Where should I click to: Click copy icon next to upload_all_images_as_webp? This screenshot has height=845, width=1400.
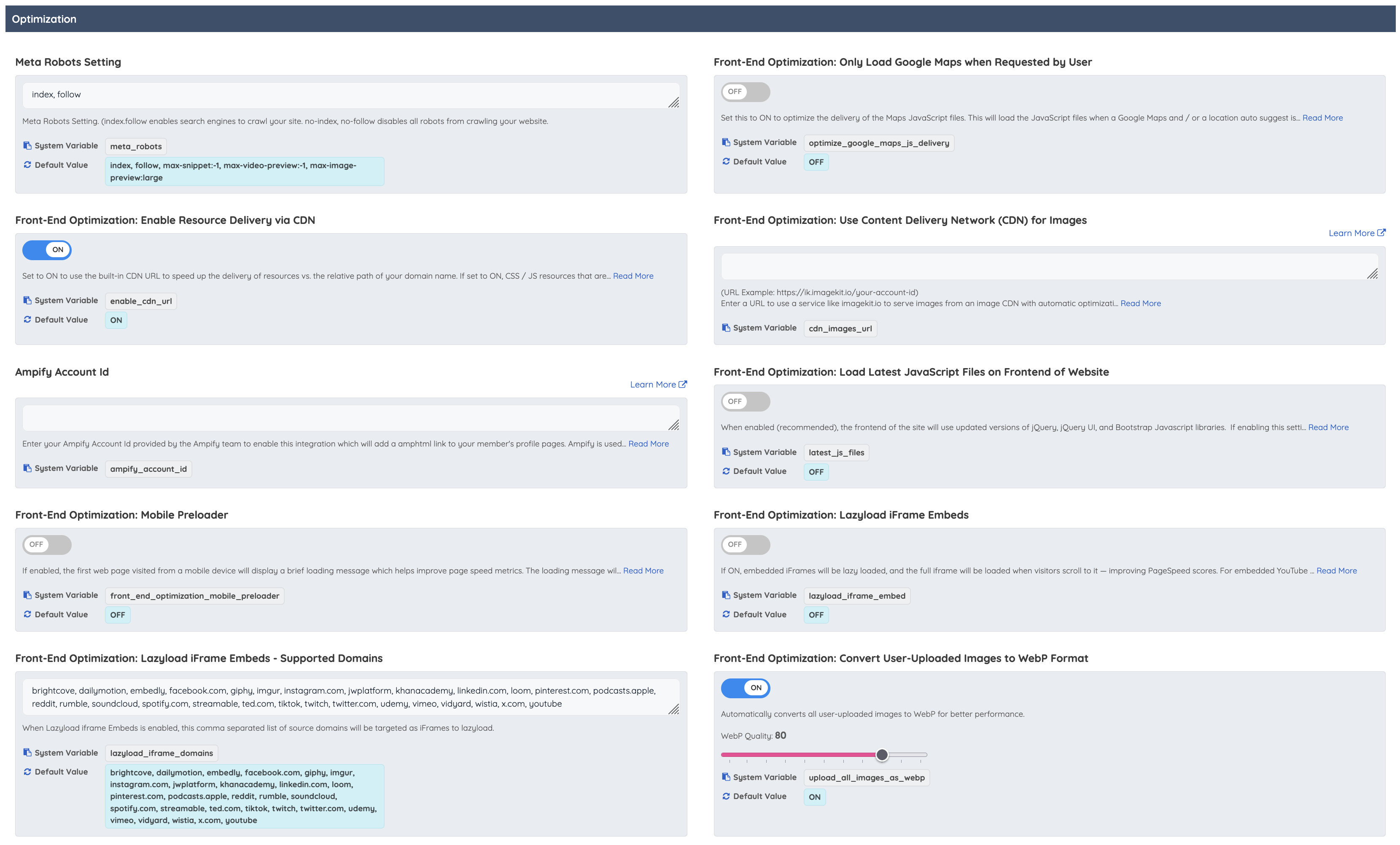click(726, 777)
